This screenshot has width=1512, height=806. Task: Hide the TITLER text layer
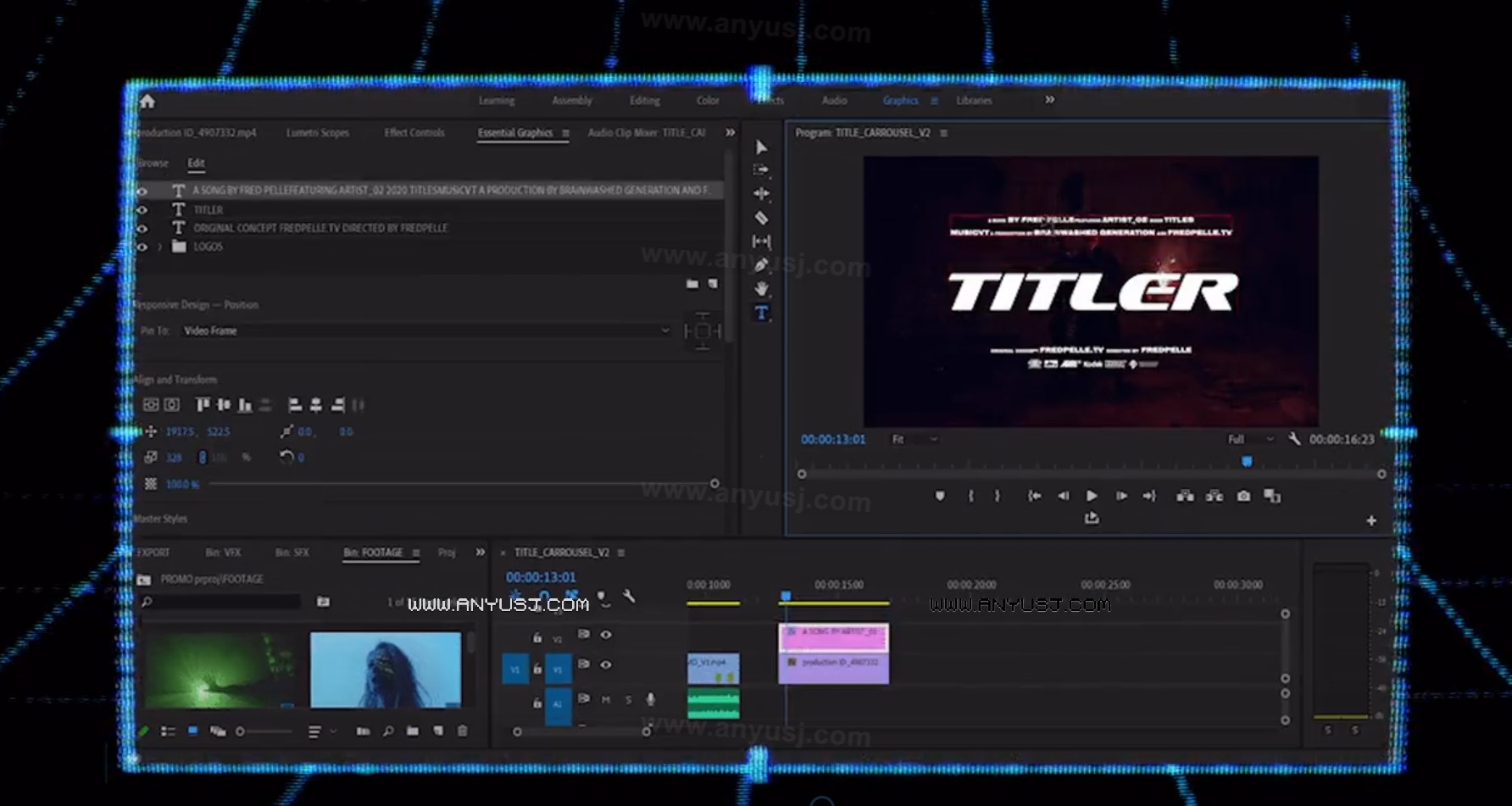tap(142, 210)
